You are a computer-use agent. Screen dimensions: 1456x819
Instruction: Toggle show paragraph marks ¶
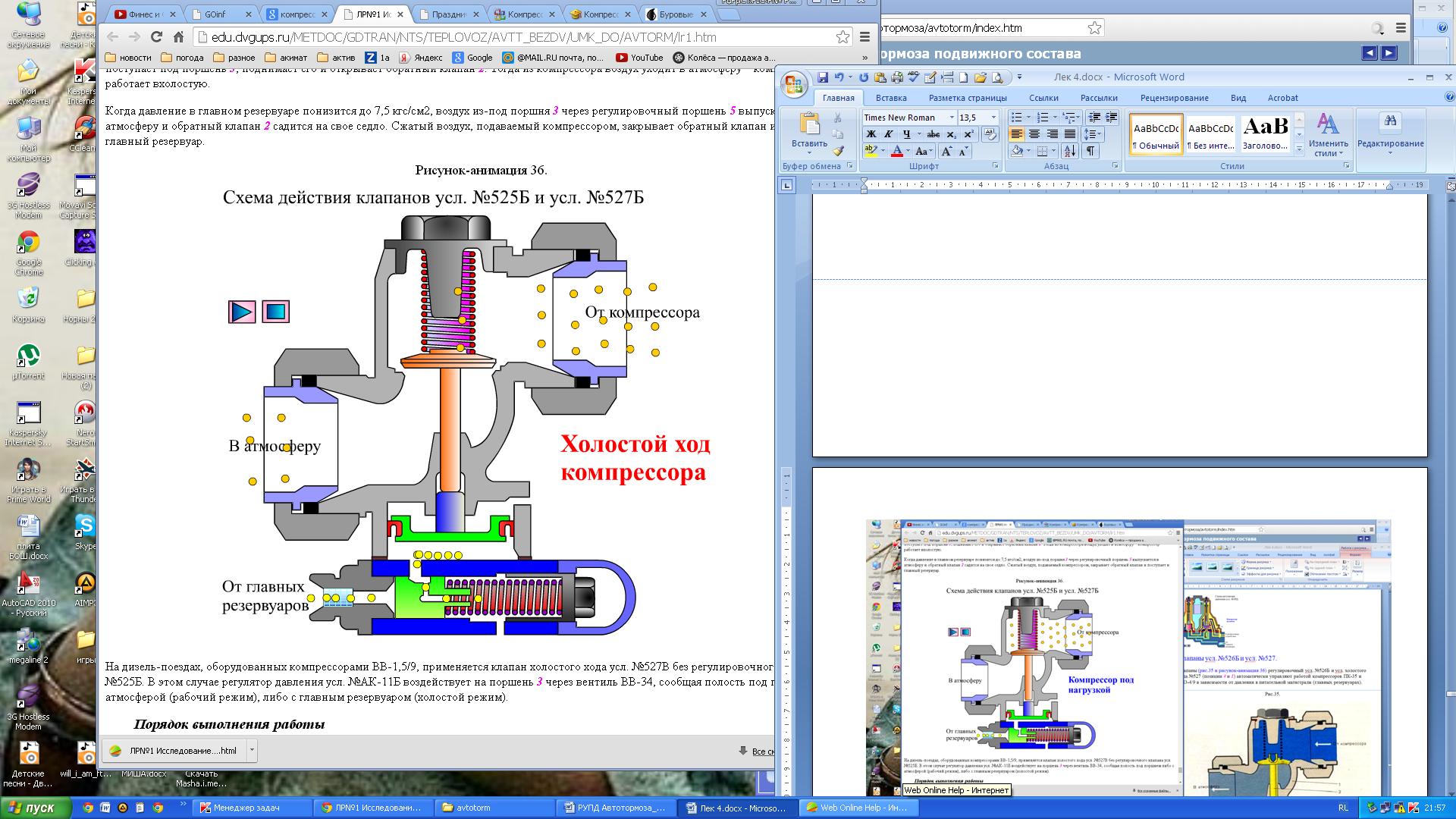point(1090,151)
